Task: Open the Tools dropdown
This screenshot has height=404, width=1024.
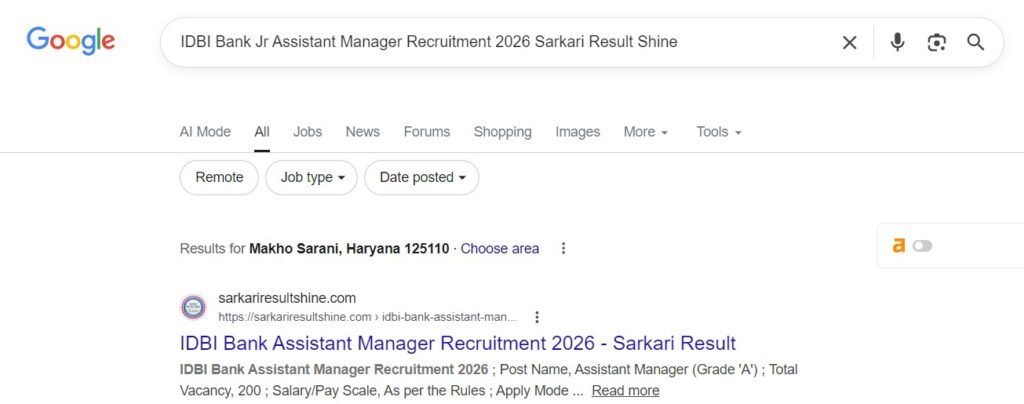Action: point(718,132)
